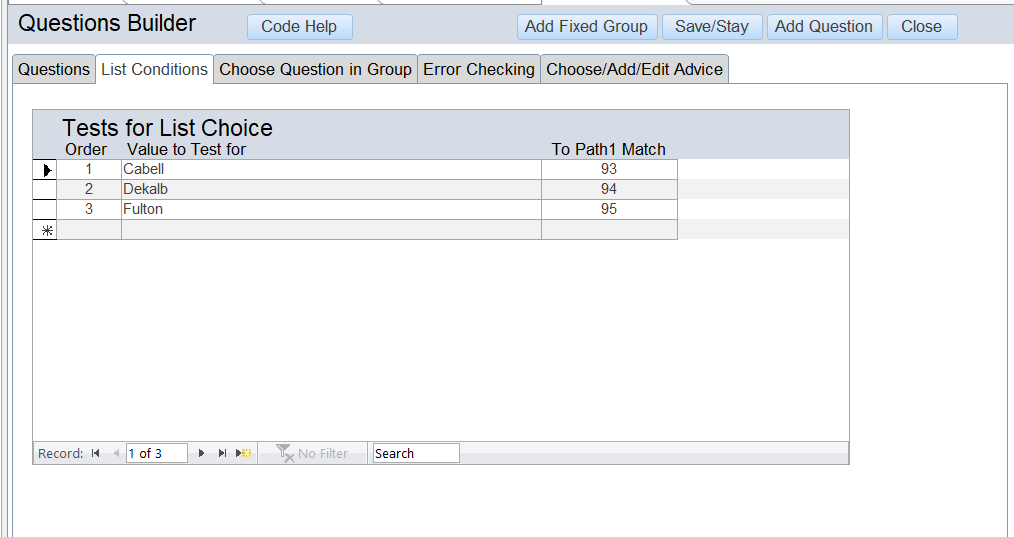This screenshot has height=537, width=1014.
Task: Click path match value 95 cell
Action: click(x=608, y=209)
